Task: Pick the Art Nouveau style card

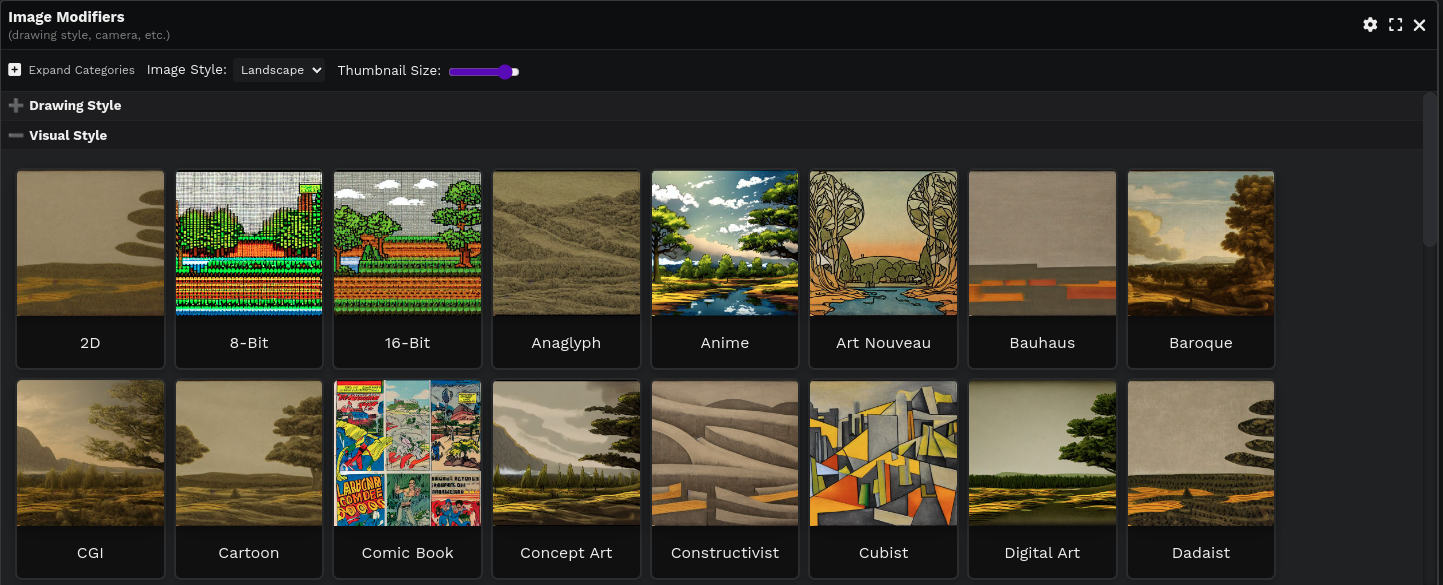Action: (x=883, y=244)
